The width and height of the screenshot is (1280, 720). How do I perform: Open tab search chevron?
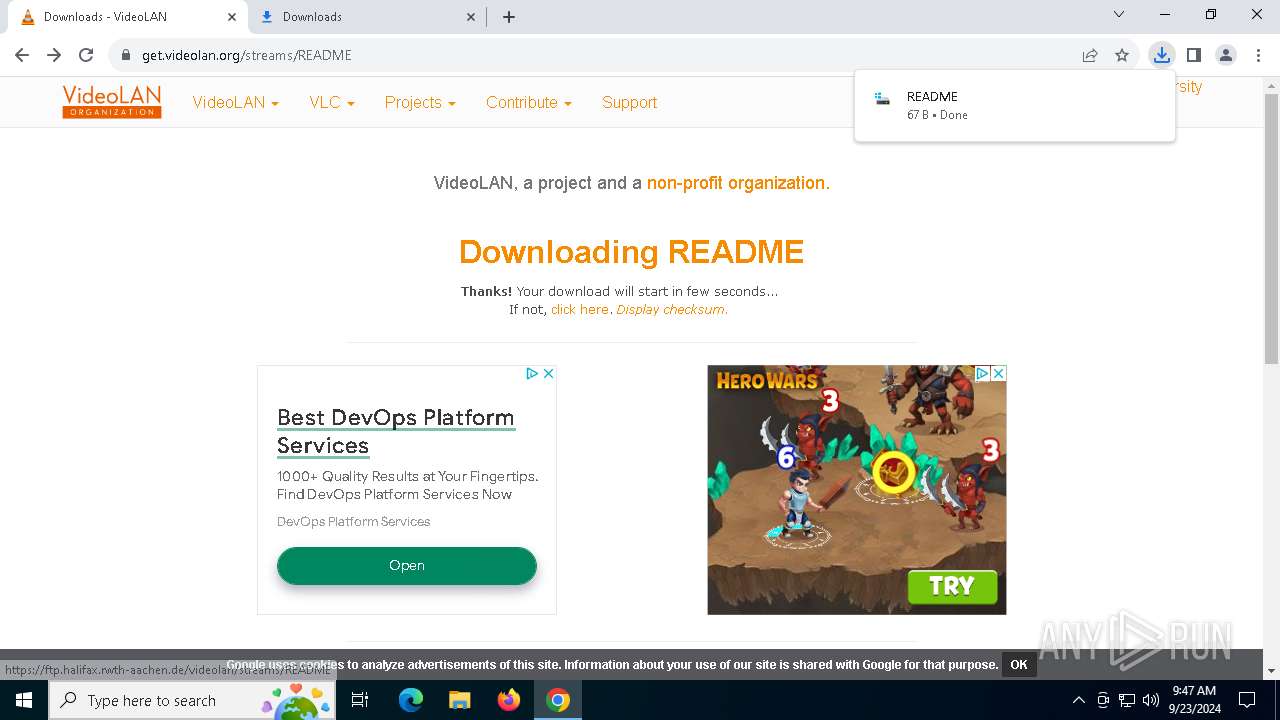pos(1119,15)
